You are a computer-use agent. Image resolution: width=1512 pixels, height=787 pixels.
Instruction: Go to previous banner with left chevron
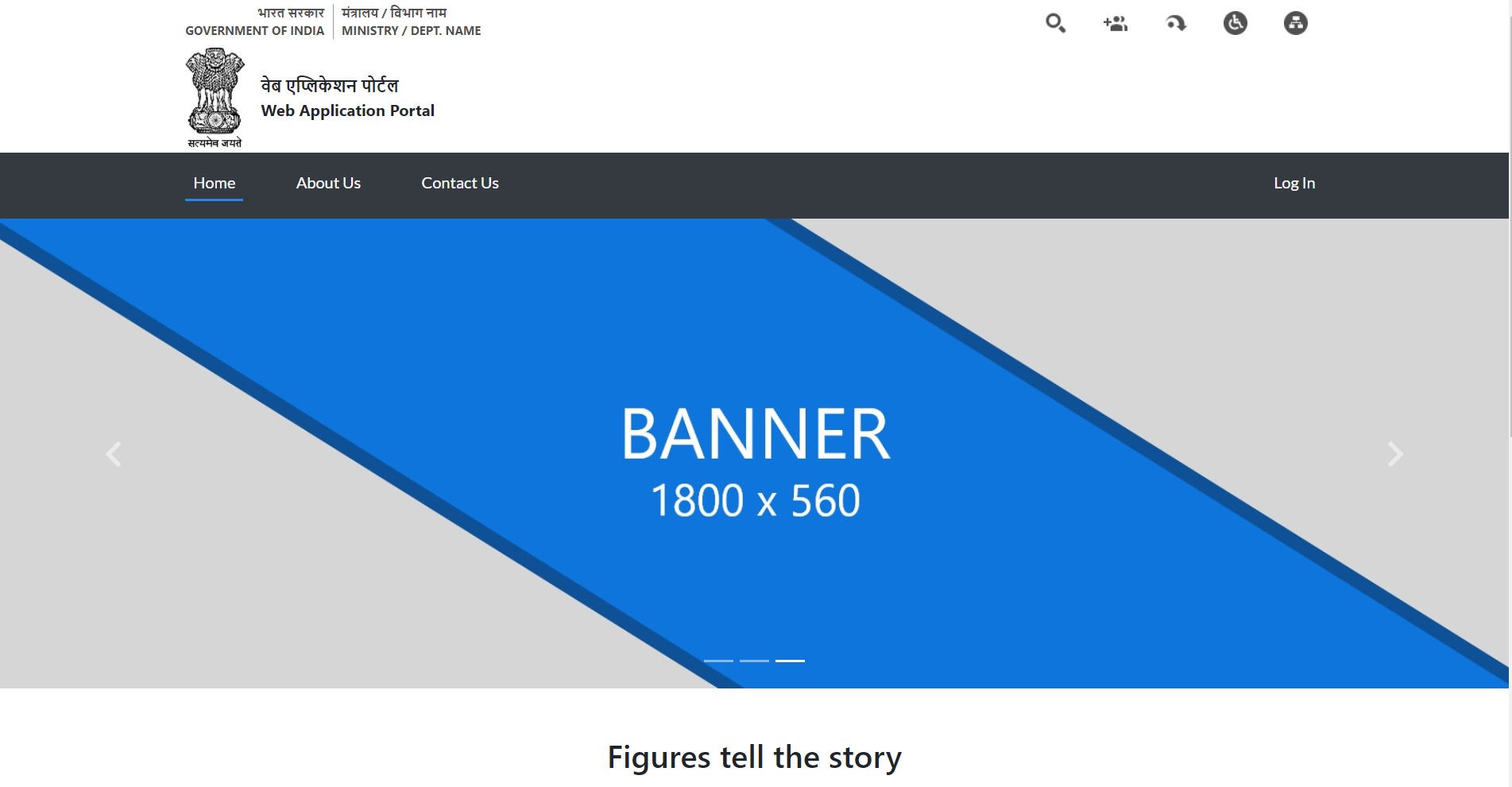tap(114, 454)
